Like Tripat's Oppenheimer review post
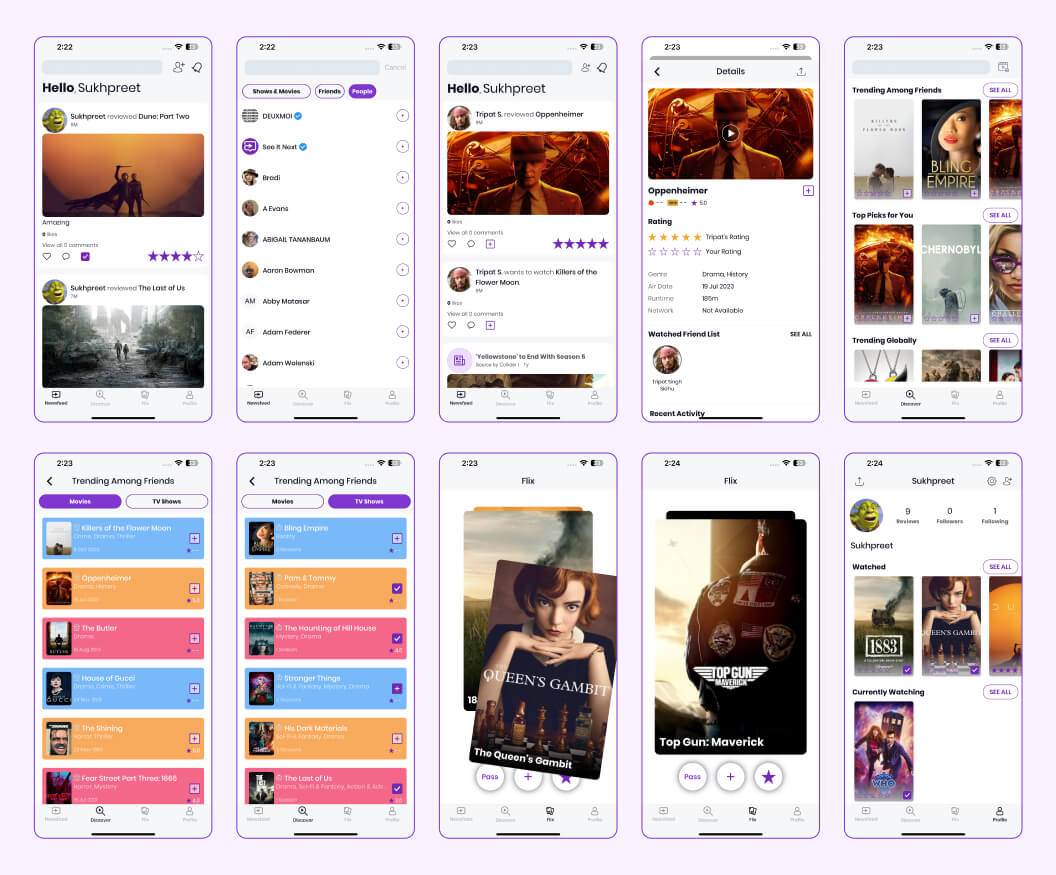 pos(452,244)
